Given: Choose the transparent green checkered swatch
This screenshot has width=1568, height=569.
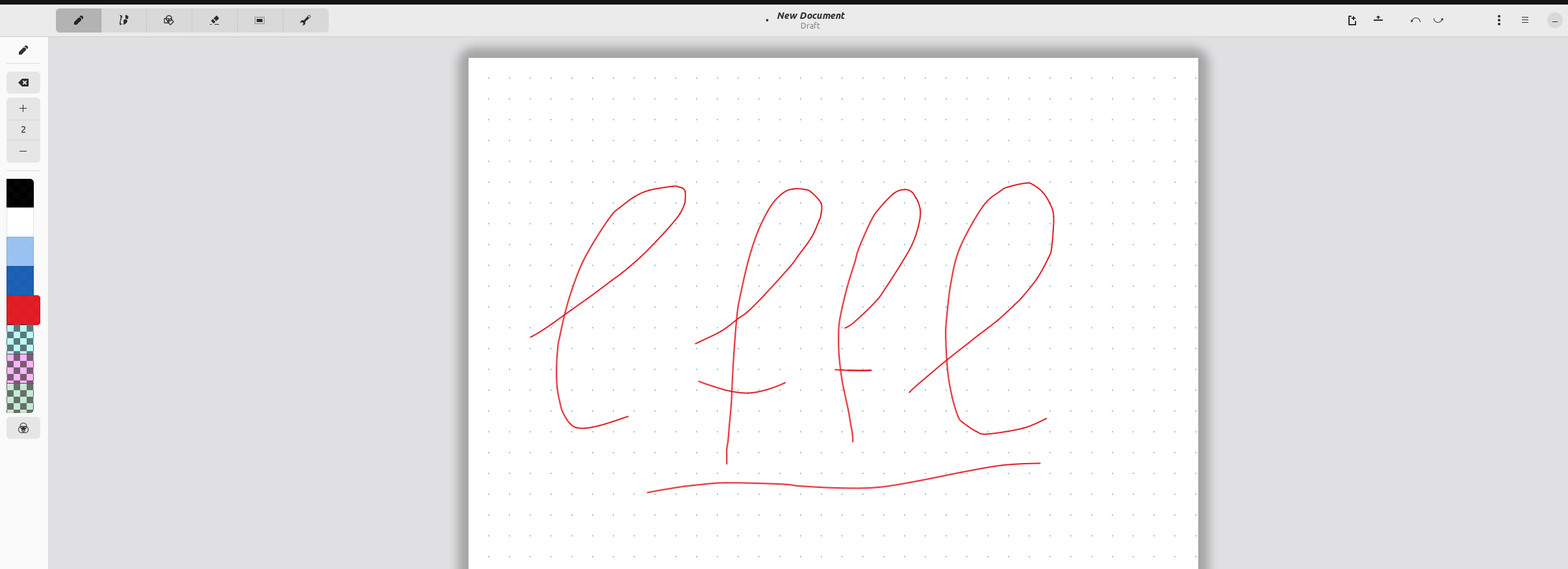Looking at the screenshot, I should coord(20,397).
